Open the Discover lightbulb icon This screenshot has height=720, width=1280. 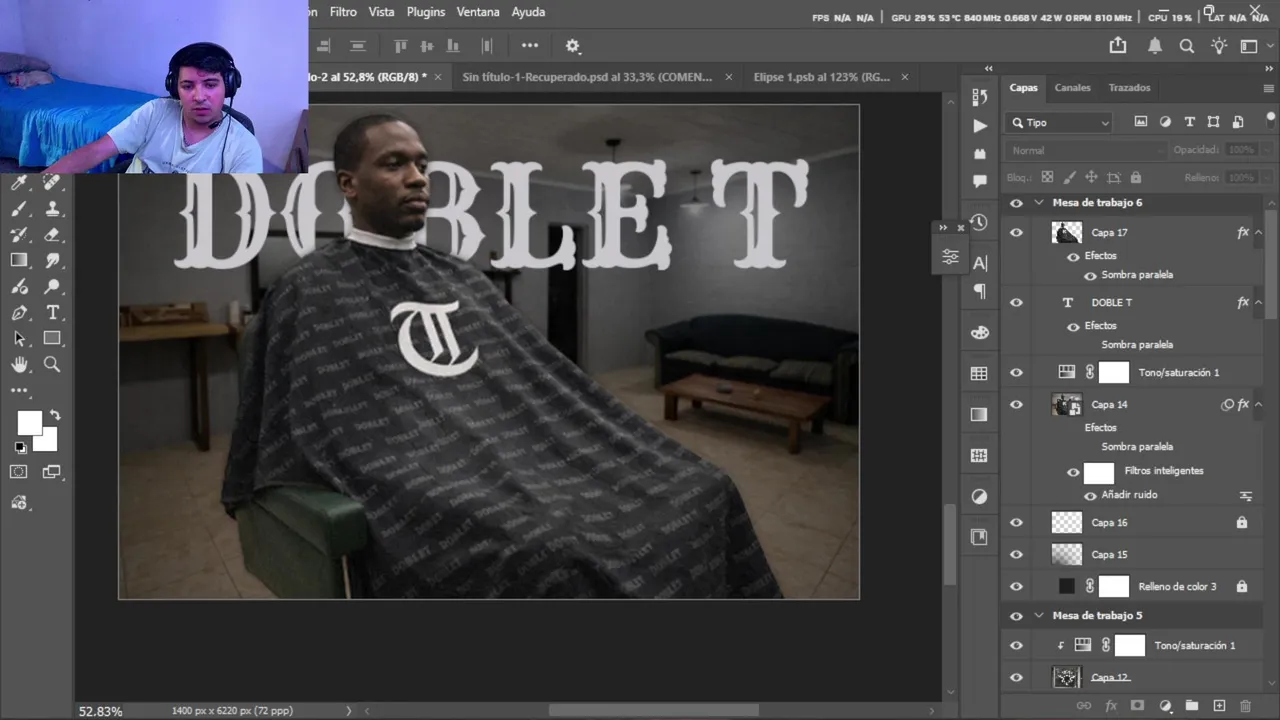point(1218,46)
